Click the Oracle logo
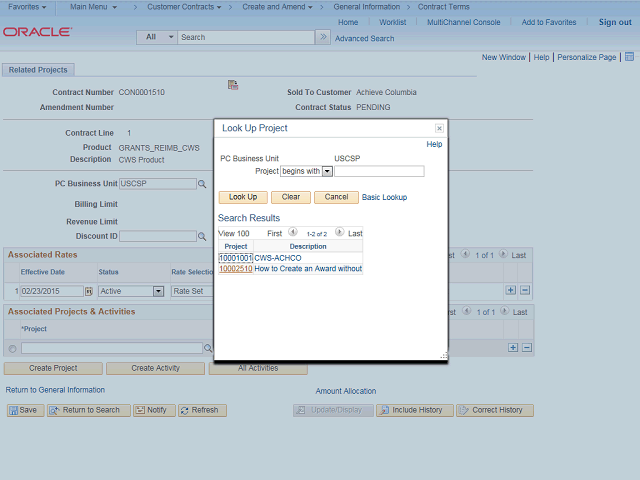Image resolution: width=640 pixels, height=480 pixels. (x=38, y=32)
